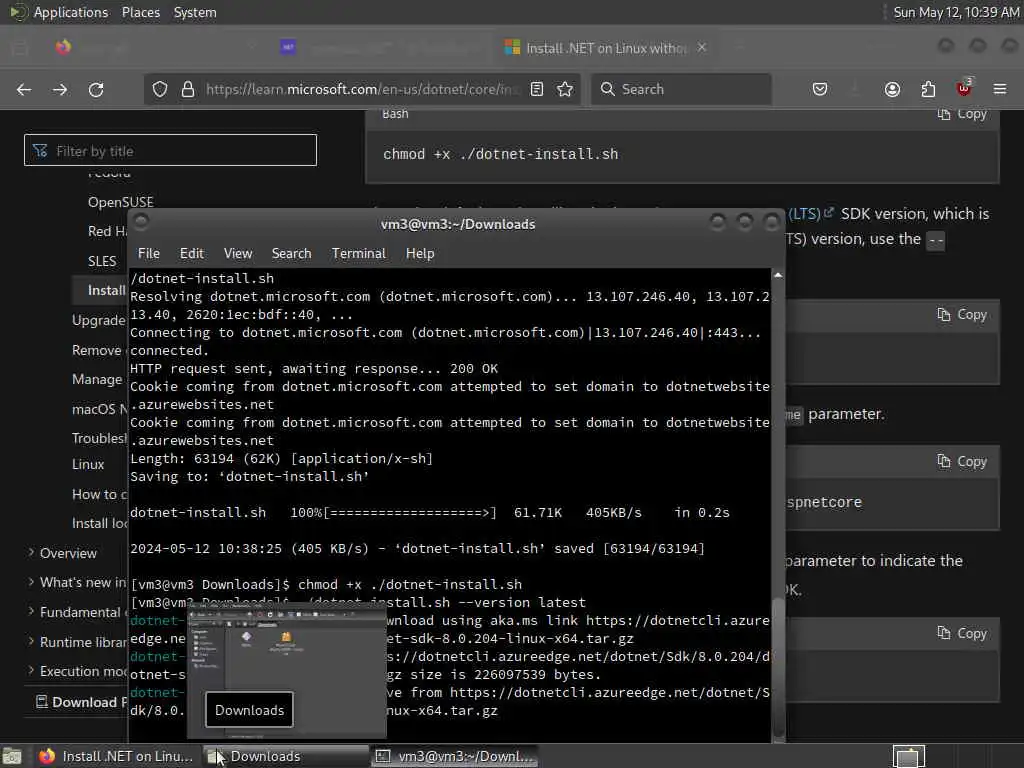
Task: Expand the Runtime libraries section chevron
Action: (x=31, y=641)
